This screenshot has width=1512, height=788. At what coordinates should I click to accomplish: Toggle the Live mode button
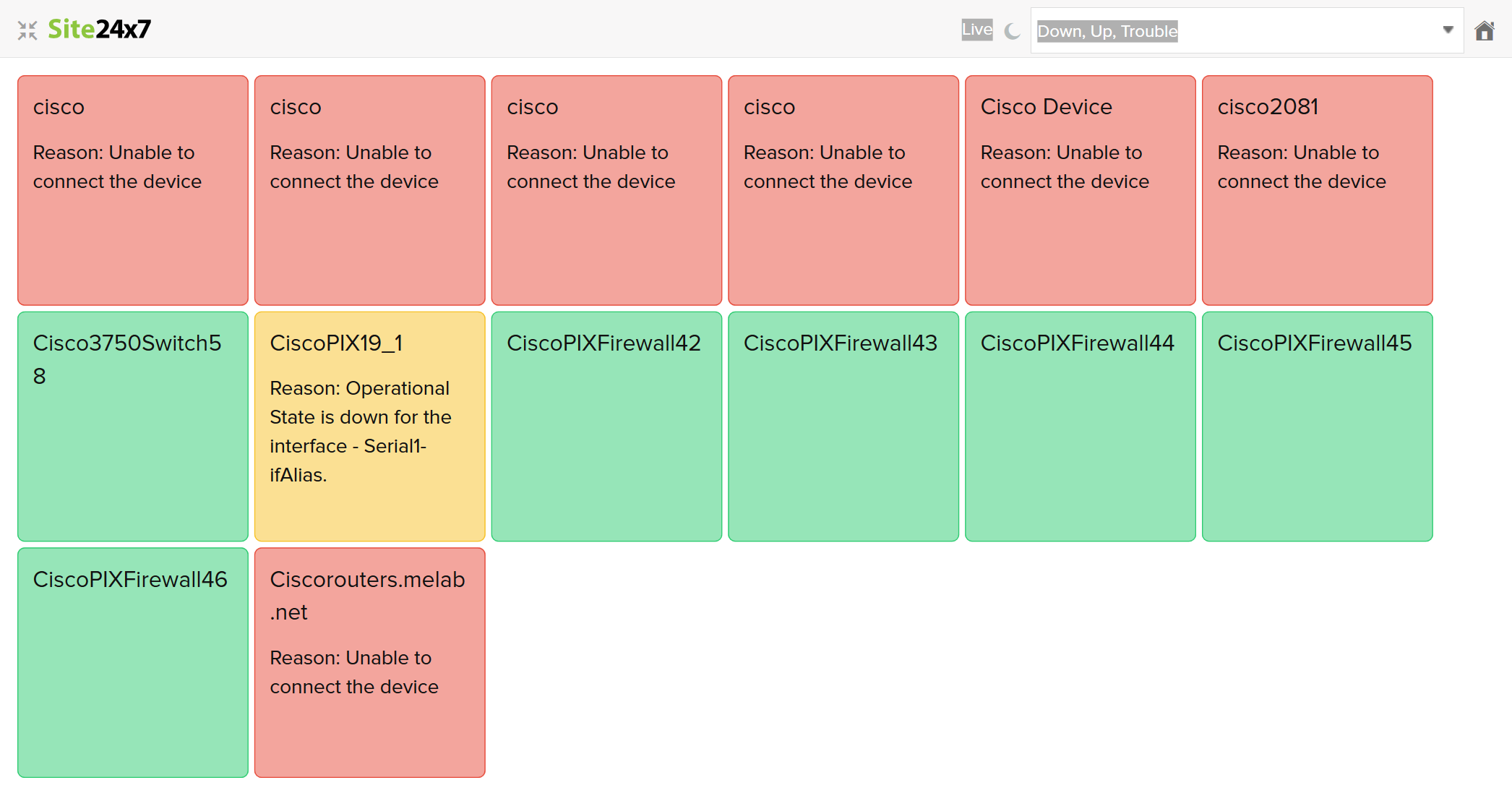976,30
